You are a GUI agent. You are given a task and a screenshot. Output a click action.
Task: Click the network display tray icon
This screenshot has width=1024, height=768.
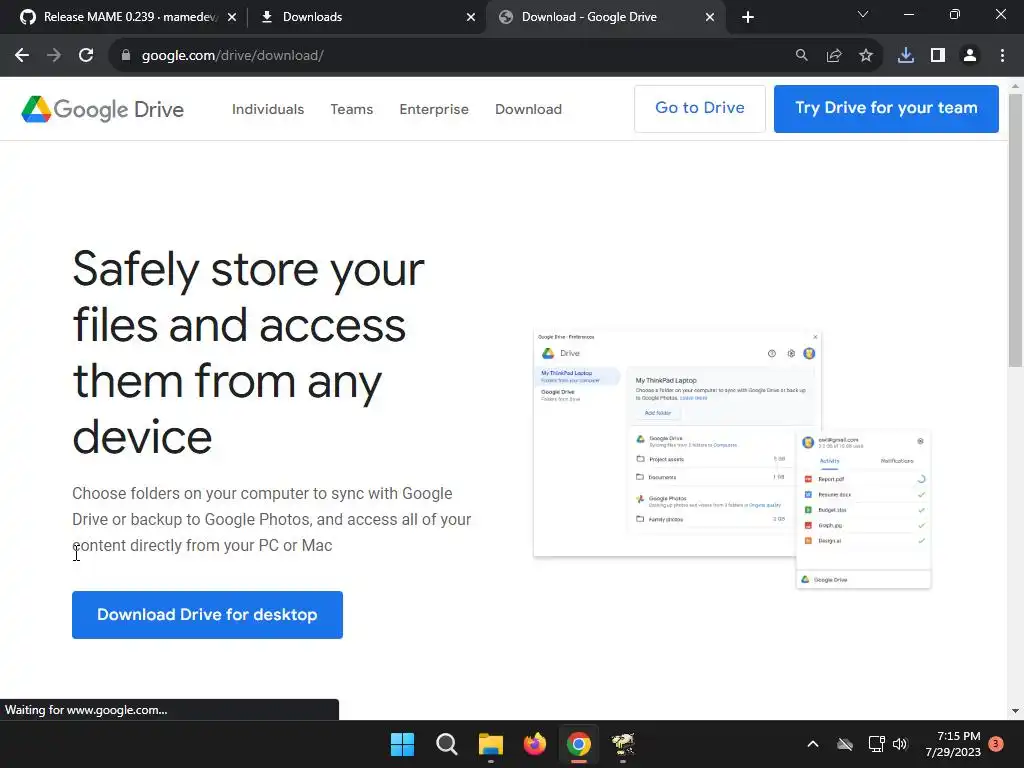tap(876, 744)
